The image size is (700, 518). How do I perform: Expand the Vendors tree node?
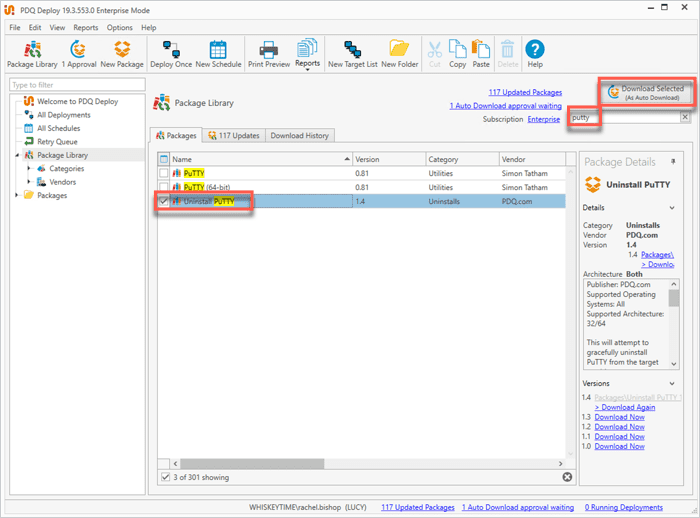(29, 182)
